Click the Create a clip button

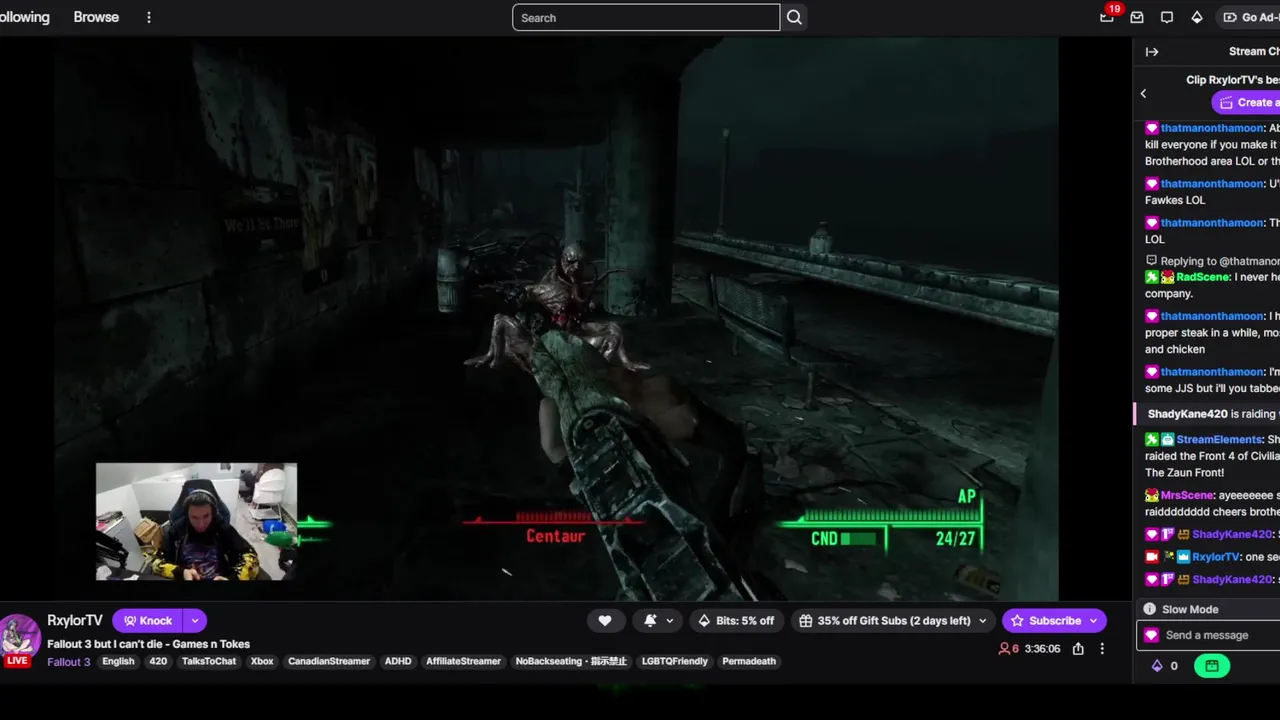(1246, 102)
